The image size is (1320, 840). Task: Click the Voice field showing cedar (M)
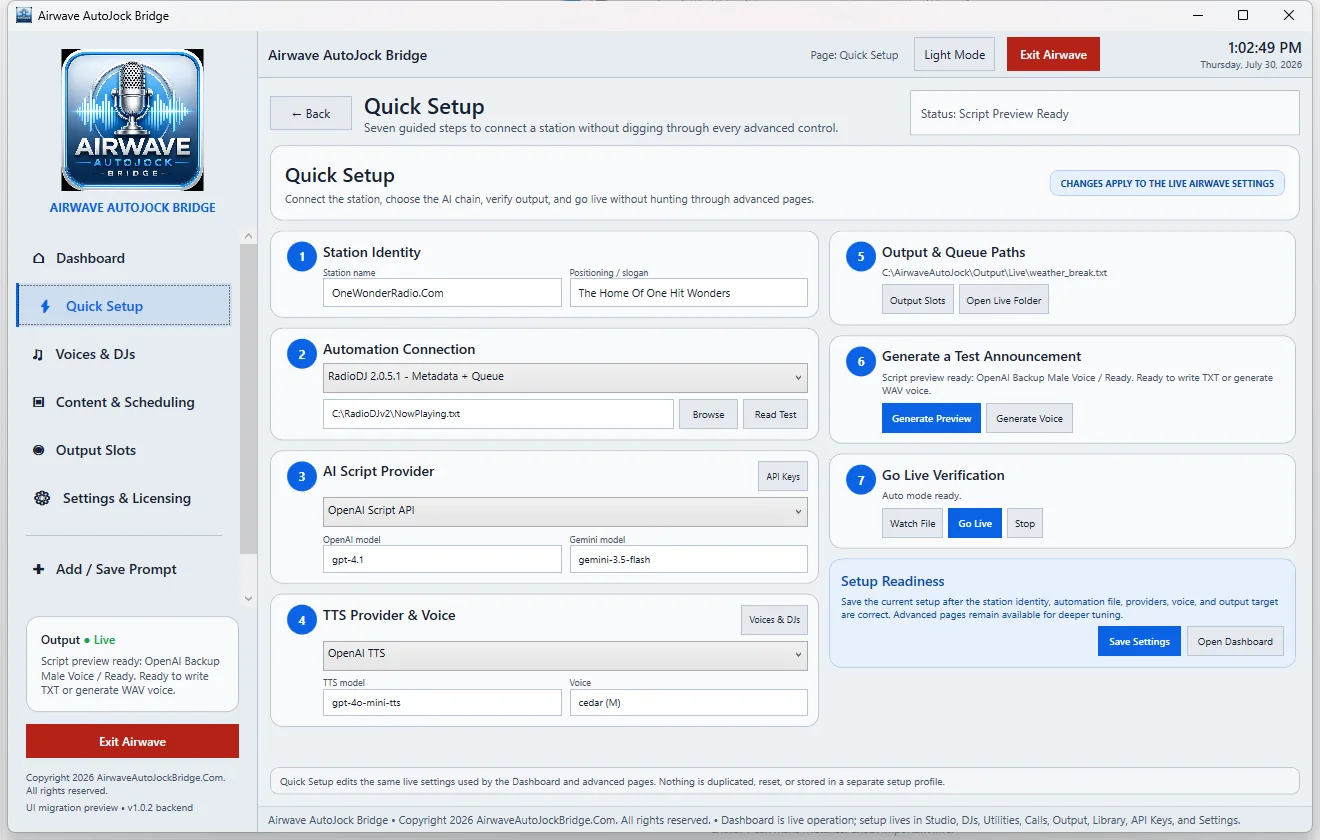tap(689, 702)
